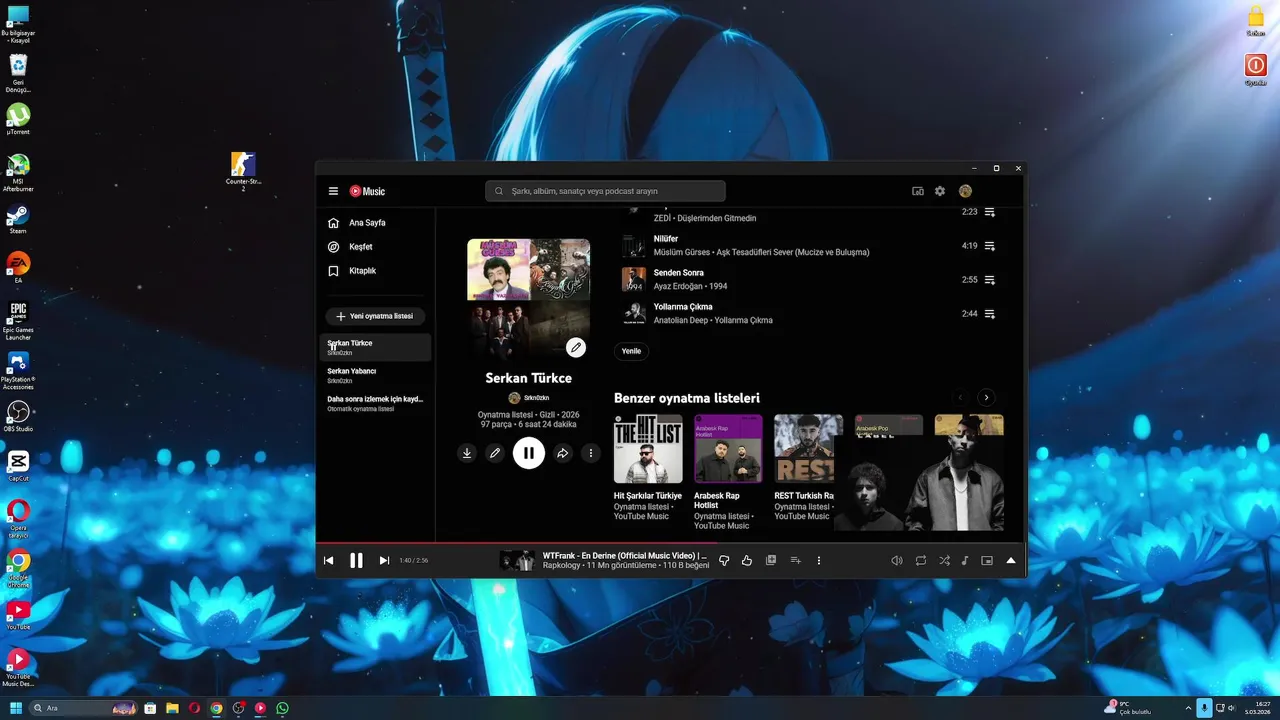
Task: Open Epic Games Launcher desktop shortcut
Action: pos(18,321)
